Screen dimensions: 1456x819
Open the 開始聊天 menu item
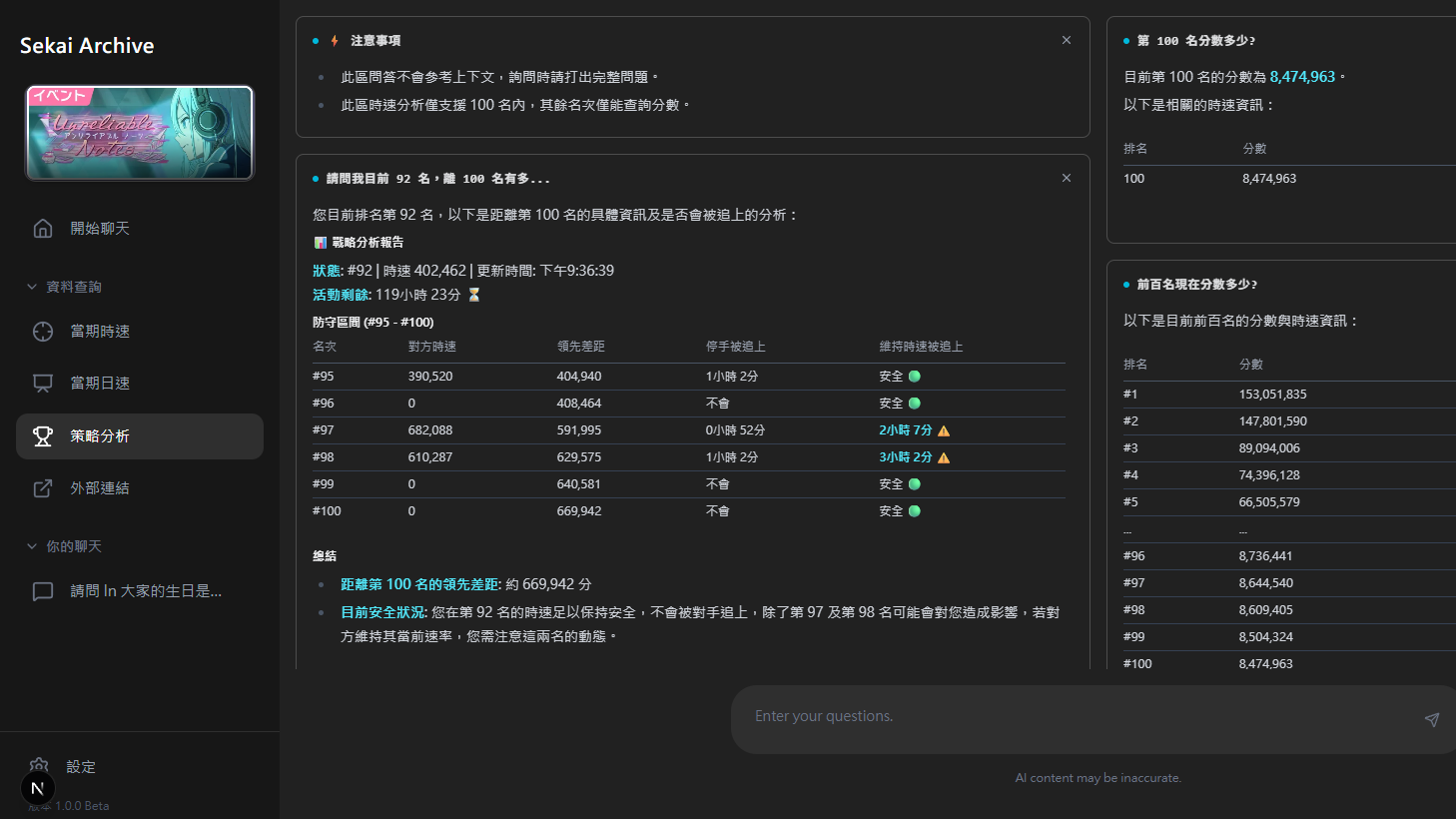[x=140, y=229]
